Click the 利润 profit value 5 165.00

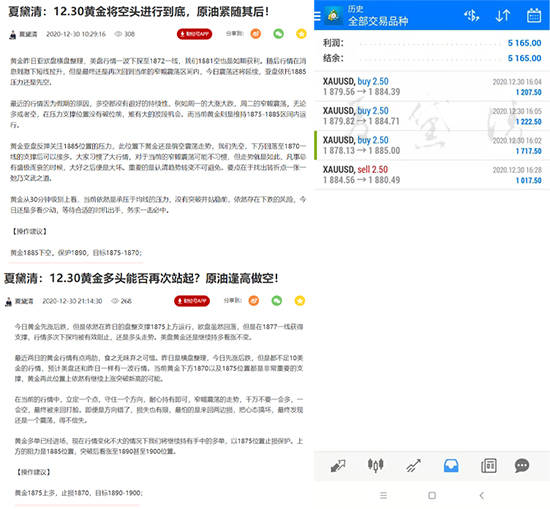pos(524,43)
